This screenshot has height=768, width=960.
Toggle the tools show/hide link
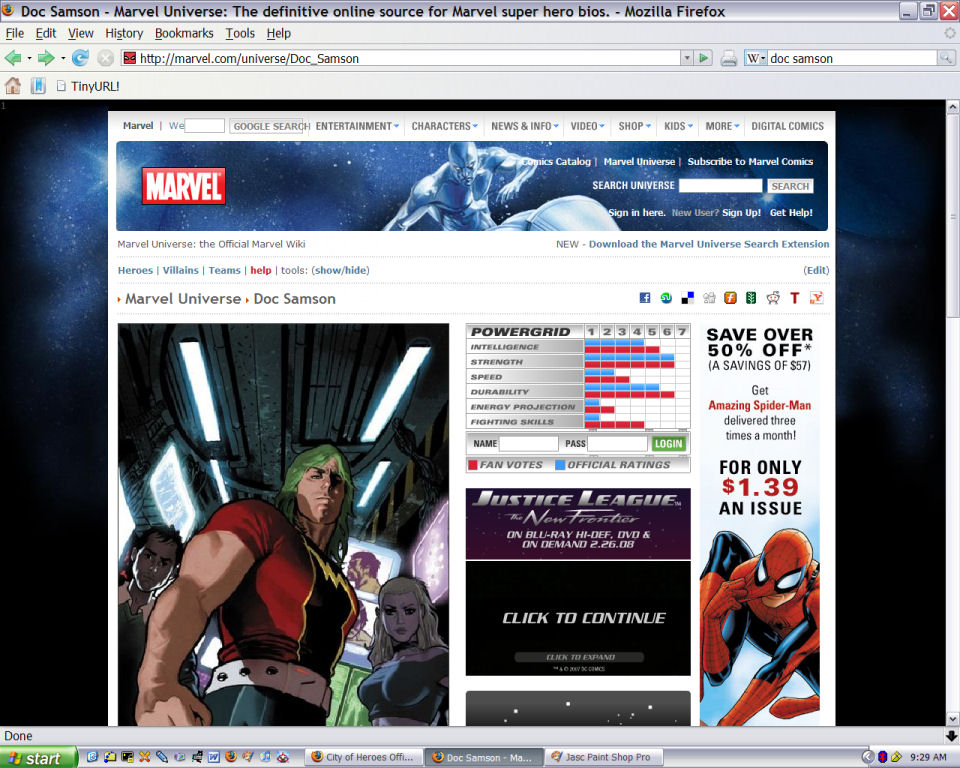[x=340, y=270]
